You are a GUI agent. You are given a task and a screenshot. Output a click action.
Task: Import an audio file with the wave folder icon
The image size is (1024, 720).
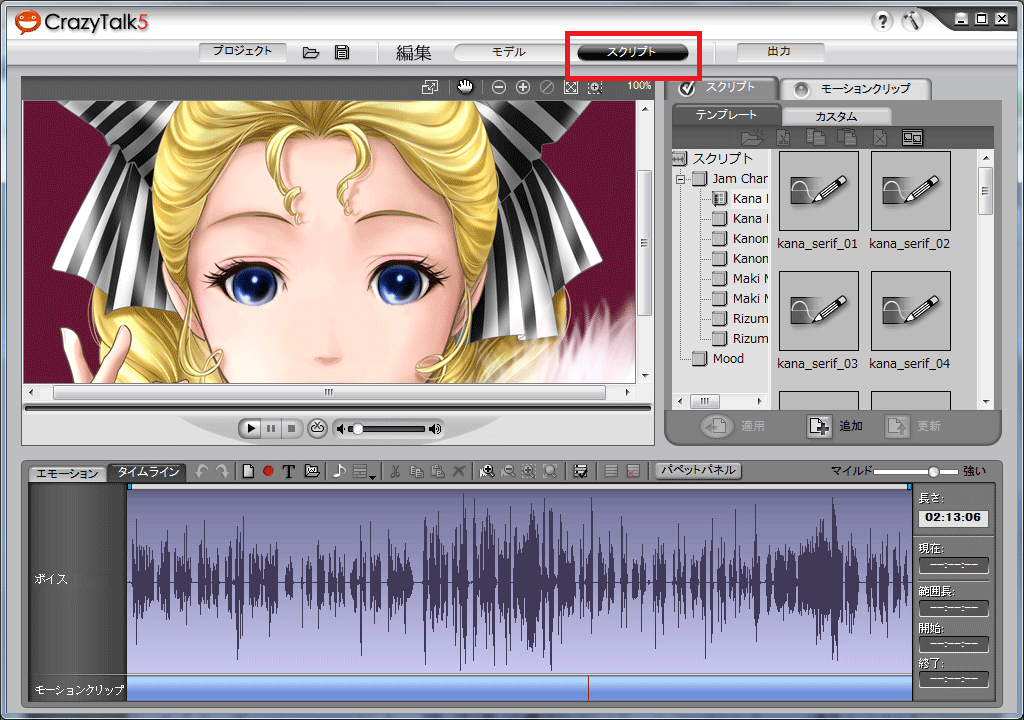pos(312,470)
